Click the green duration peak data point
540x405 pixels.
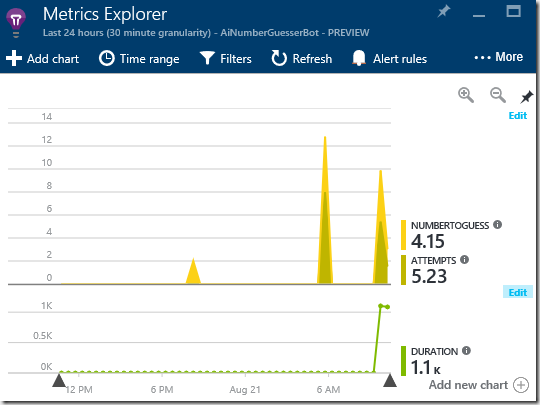[x=381, y=305]
